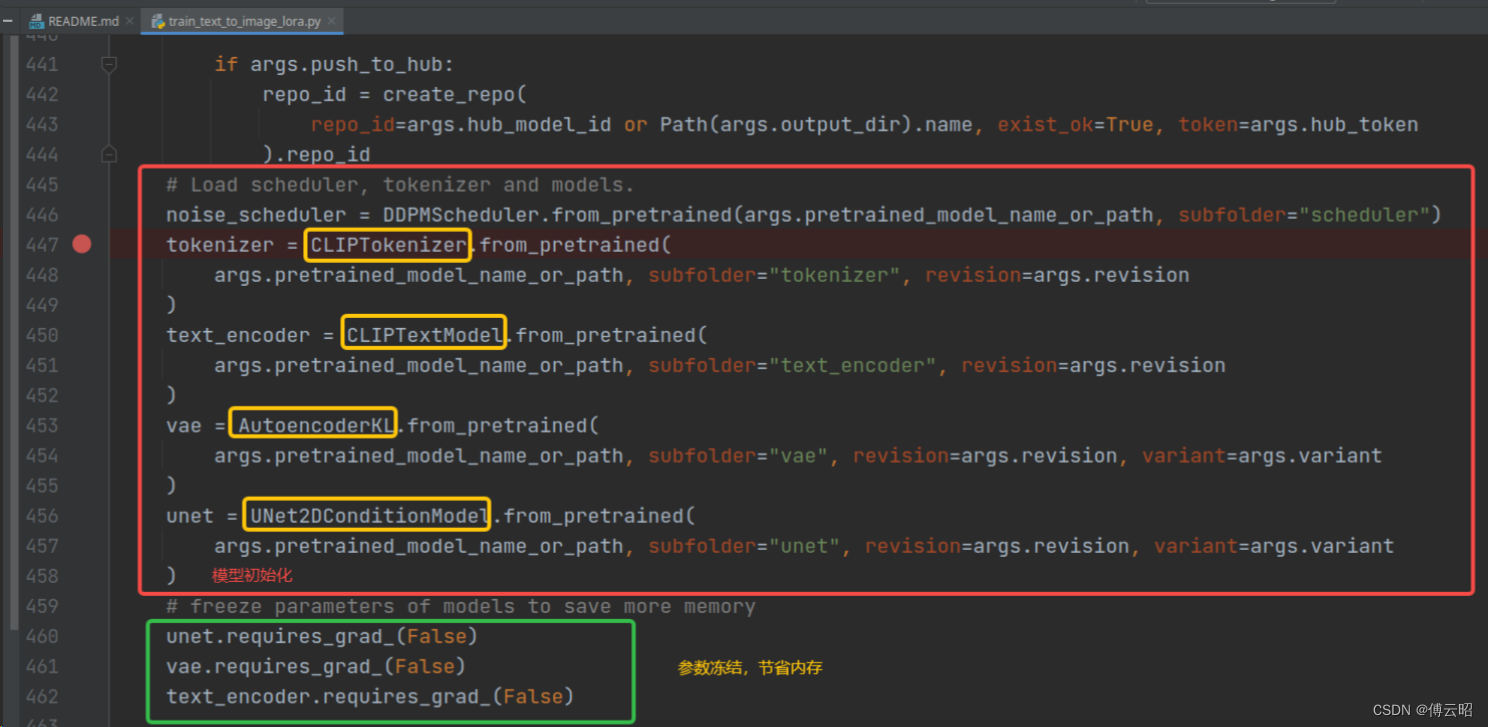The width and height of the screenshot is (1488, 727).
Task: Select the AutoencoderKL class name
Action: pos(312,424)
